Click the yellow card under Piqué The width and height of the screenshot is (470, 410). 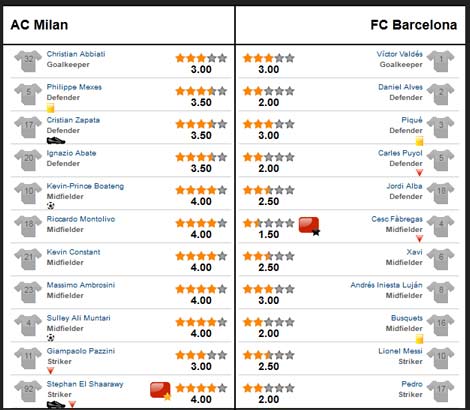pos(419,141)
